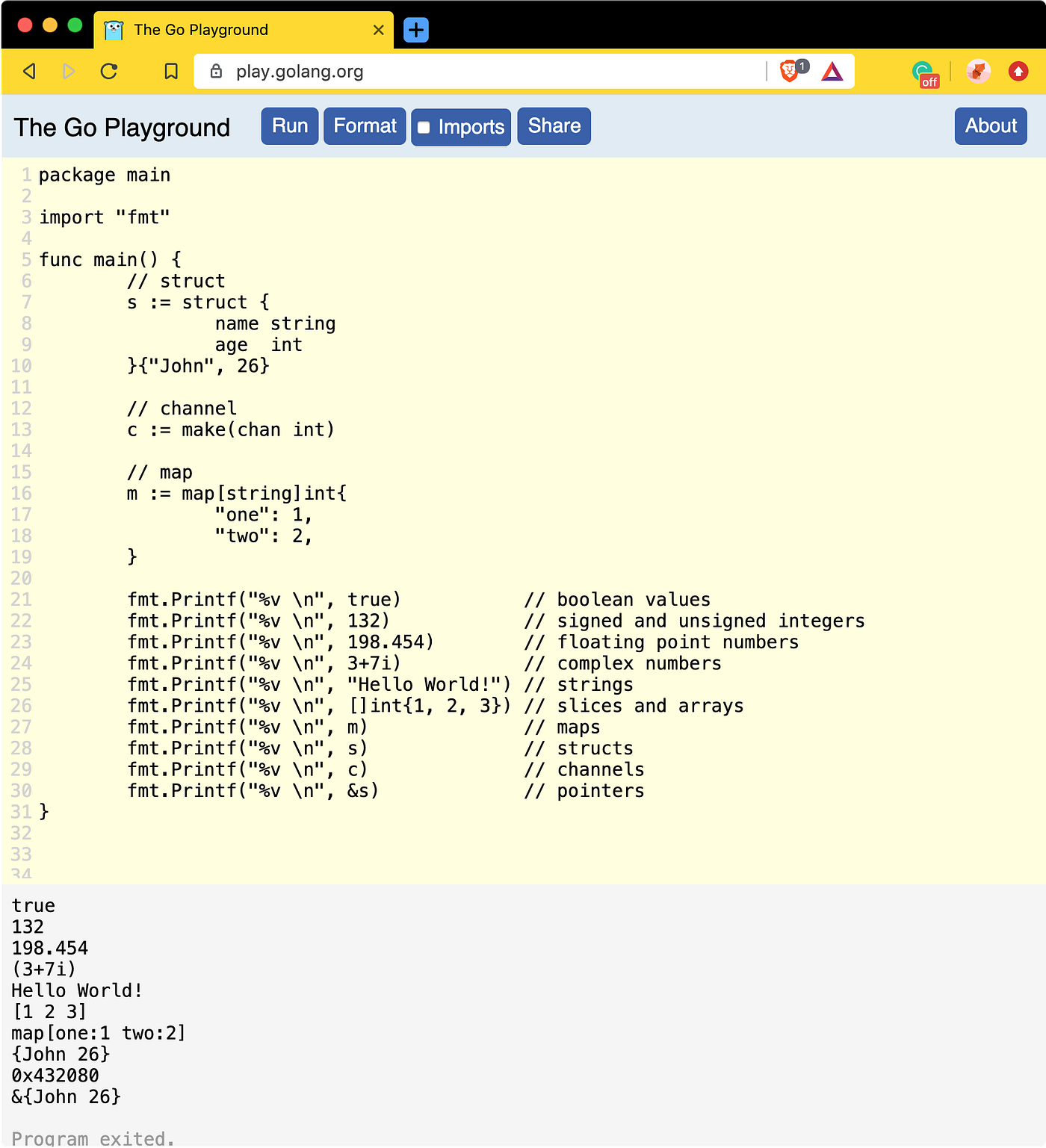Run the Go program
This screenshot has height=1148, width=1046.
click(x=290, y=126)
